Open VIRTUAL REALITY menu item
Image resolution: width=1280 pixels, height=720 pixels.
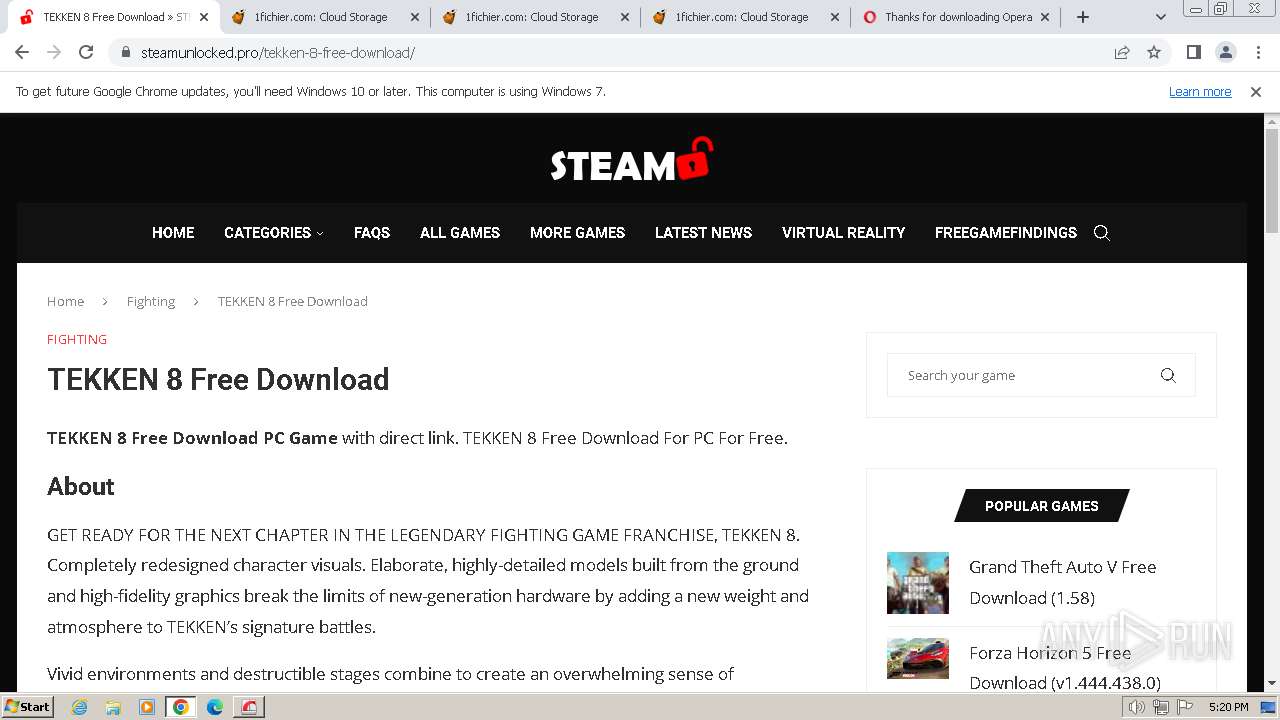843,232
